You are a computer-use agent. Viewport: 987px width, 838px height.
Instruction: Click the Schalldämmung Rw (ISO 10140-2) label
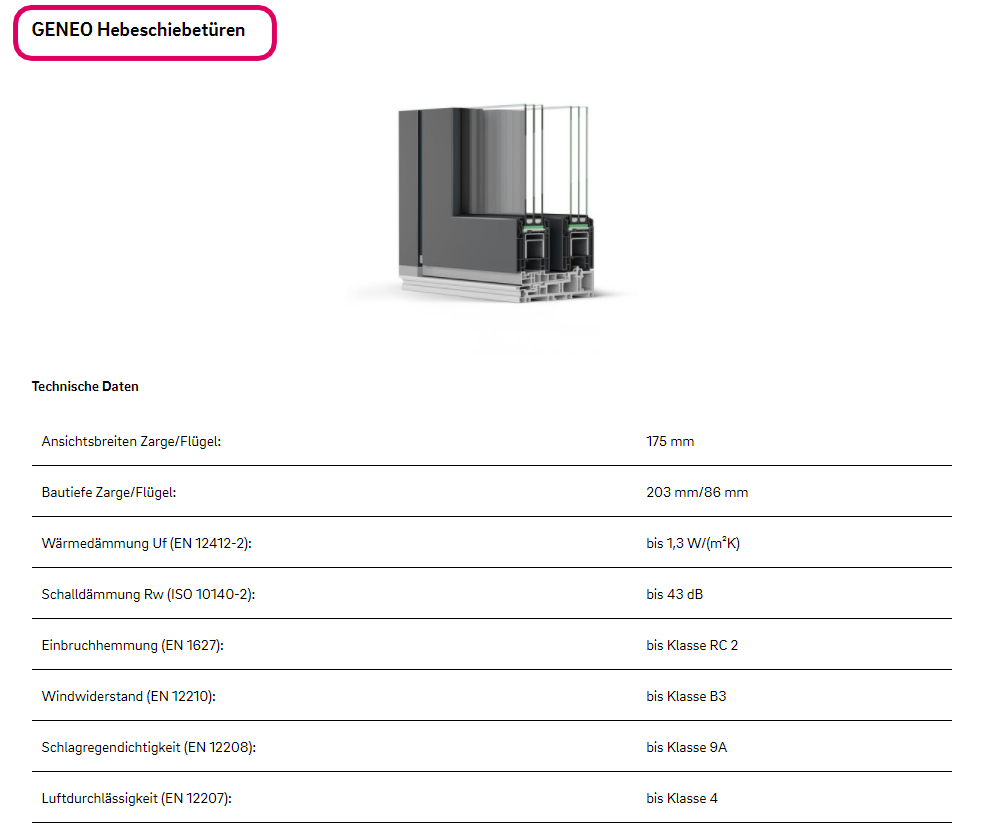[x=149, y=594]
